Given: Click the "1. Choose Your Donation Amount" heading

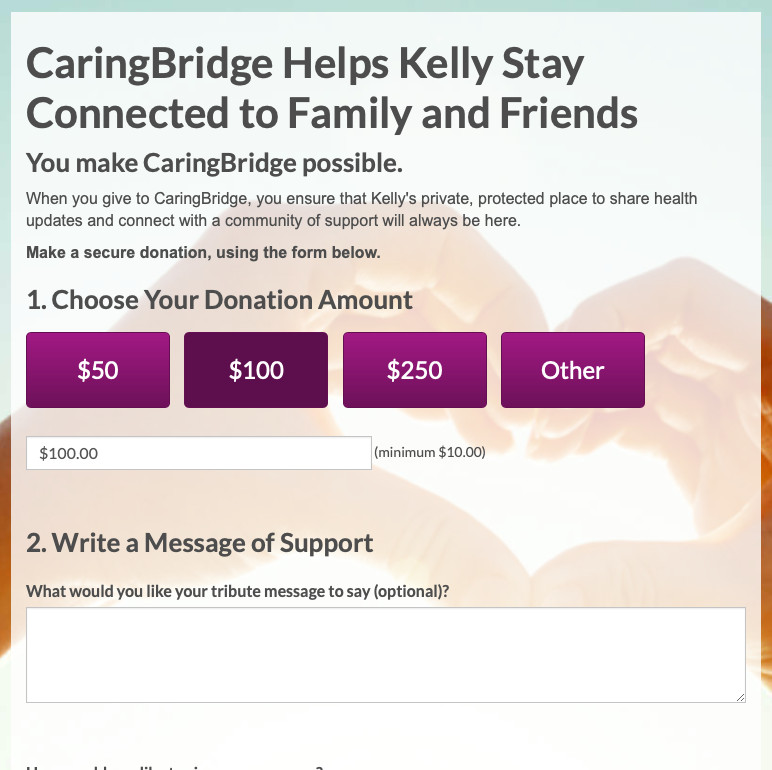Looking at the screenshot, I should (219, 300).
